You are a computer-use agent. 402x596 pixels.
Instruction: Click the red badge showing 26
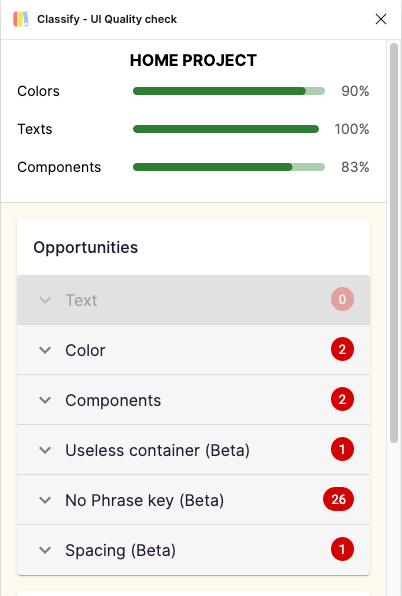pyautogui.click(x=339, y=499)
